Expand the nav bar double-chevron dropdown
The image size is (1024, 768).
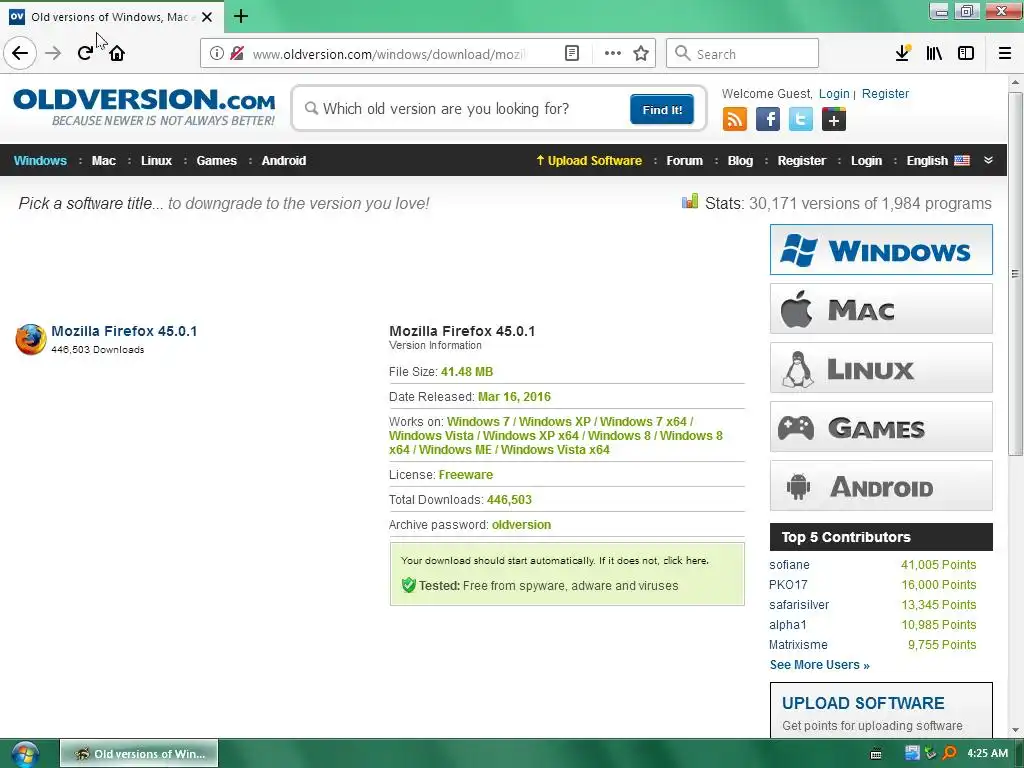tap(989, 160)
